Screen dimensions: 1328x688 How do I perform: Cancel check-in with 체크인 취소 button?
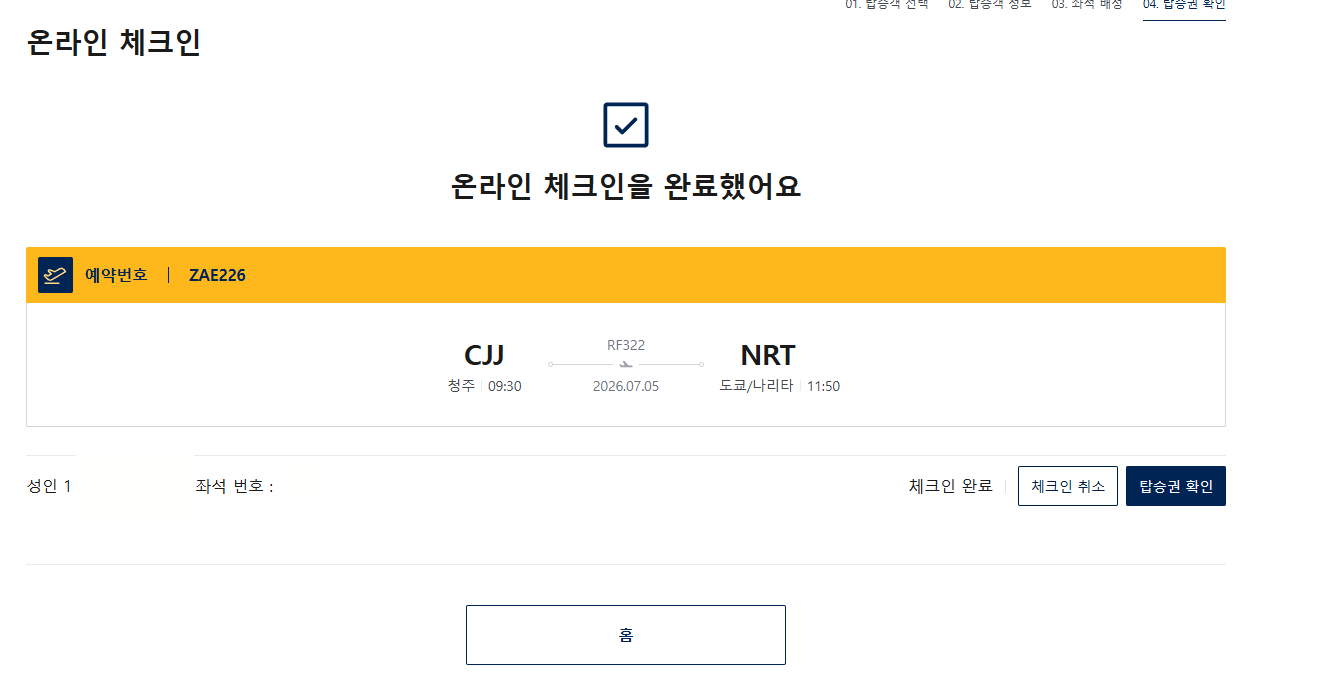pyautogui.click(x=1068, y=486)
